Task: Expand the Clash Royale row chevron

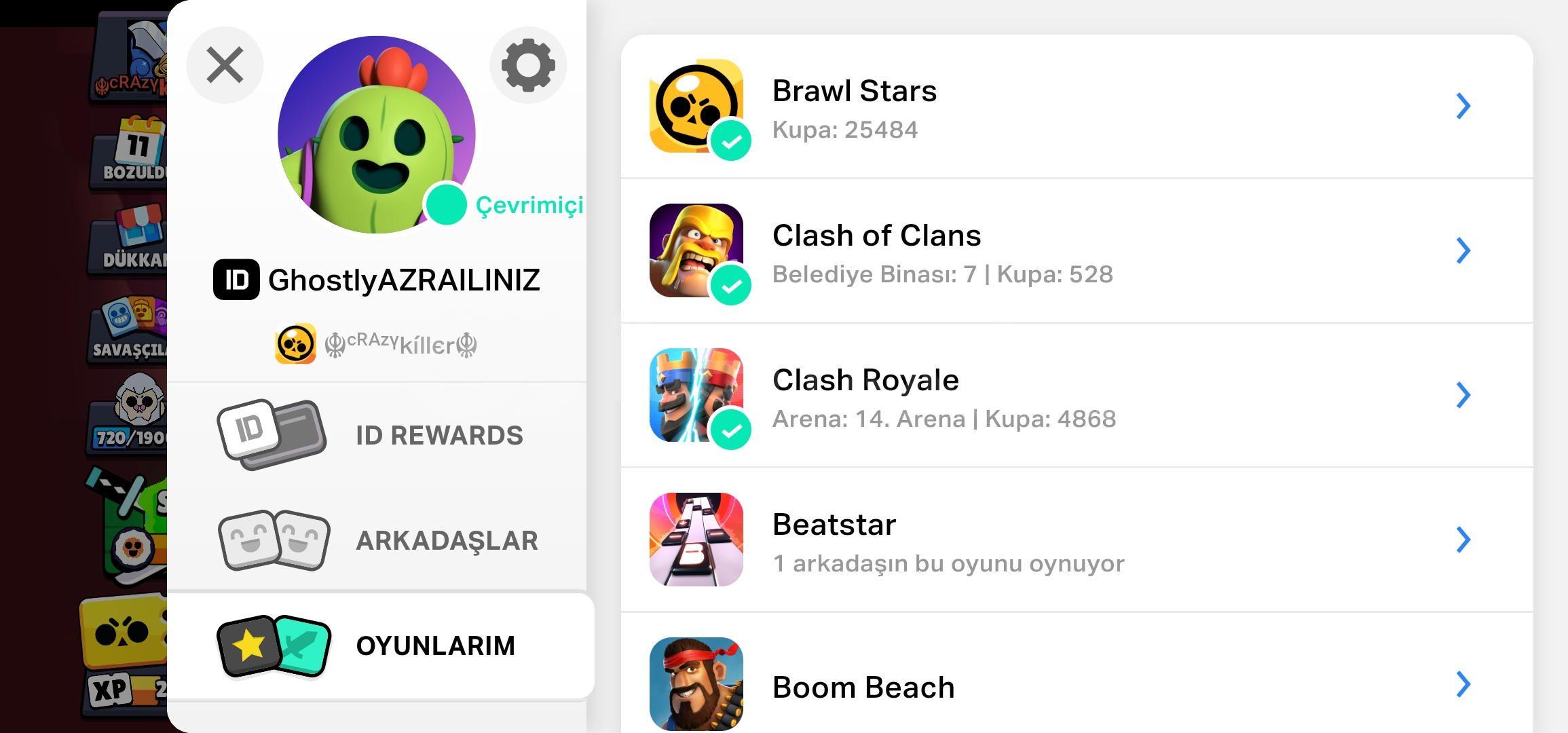Action: [1463, 395]
